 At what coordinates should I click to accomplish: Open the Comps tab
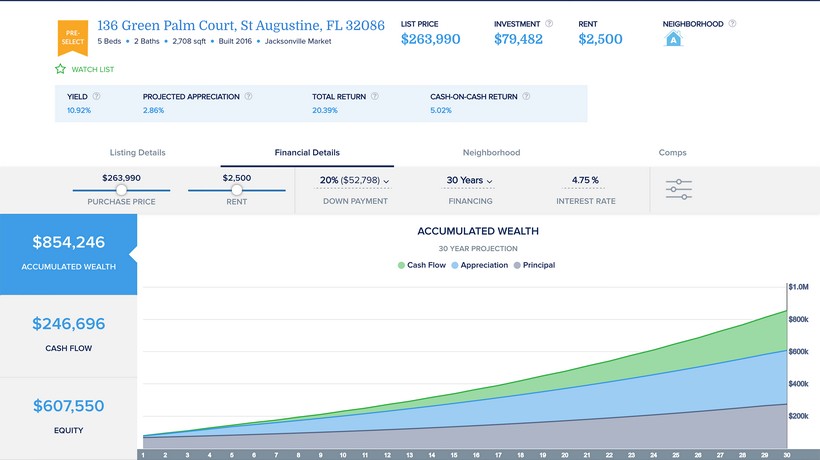(672, 153)
